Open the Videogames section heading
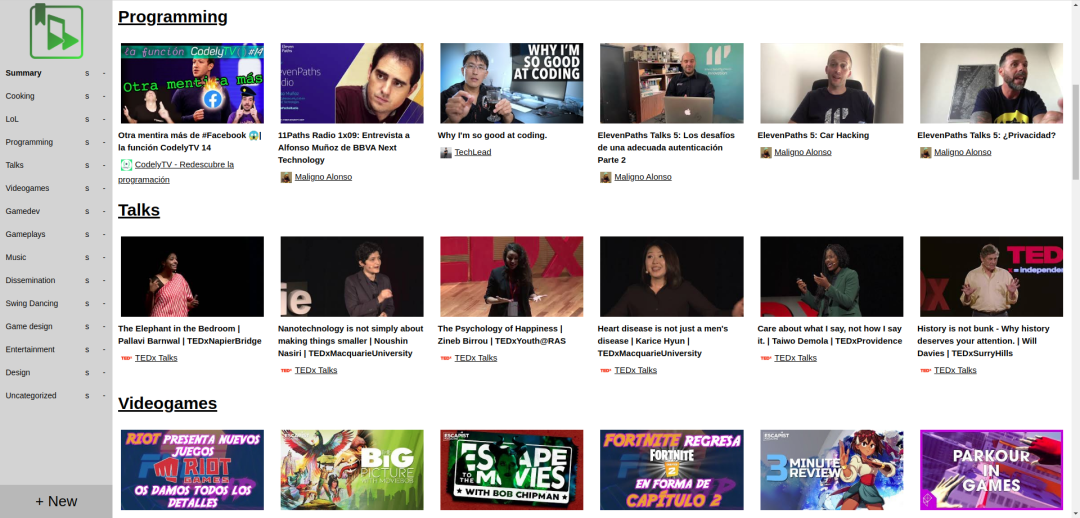 coord(167,403)
